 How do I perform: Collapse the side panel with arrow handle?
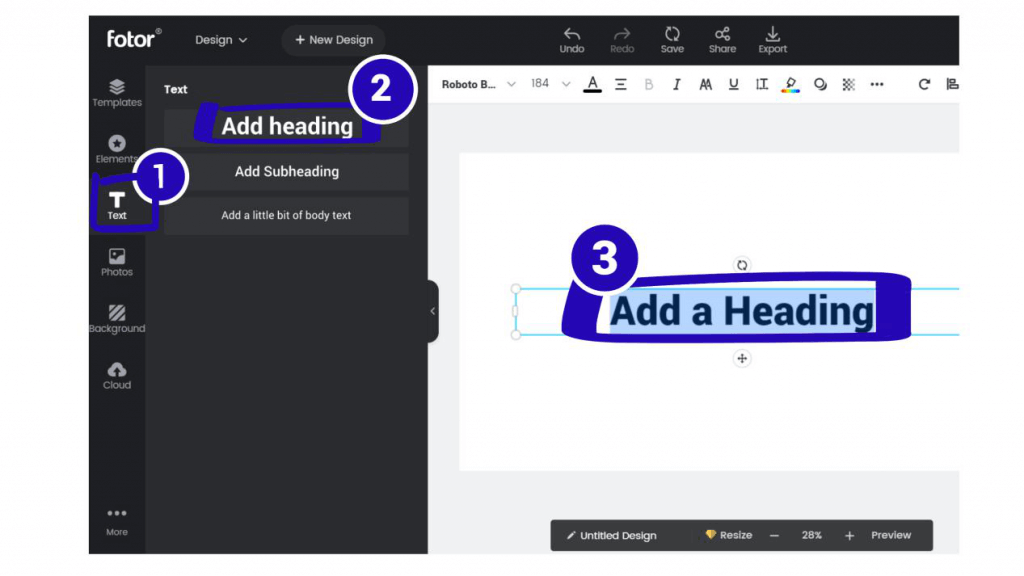(x=433, y=312)
